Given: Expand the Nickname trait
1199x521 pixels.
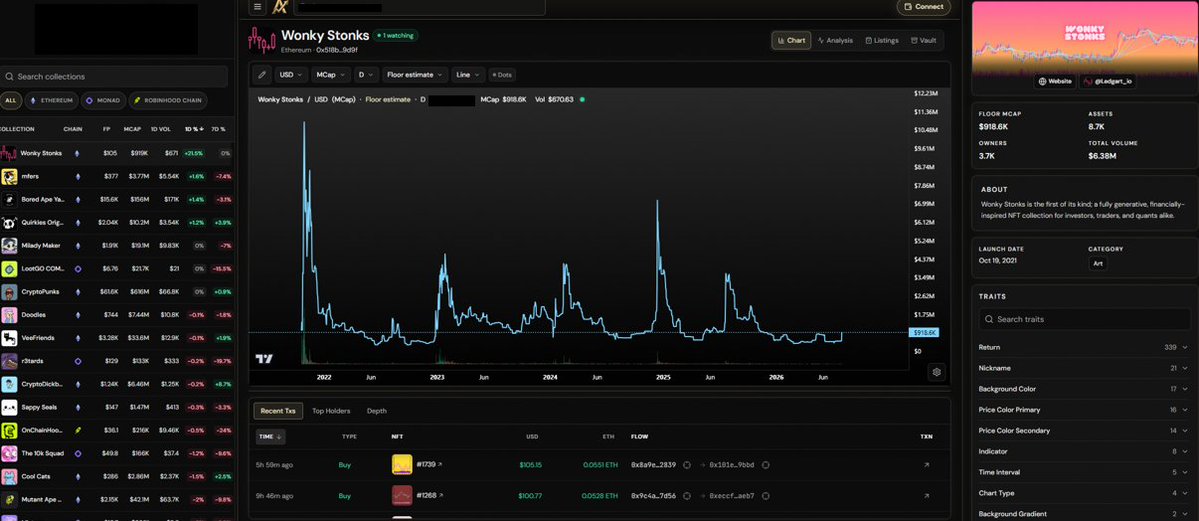Looking at the screenshot, I should (1084, 368).
